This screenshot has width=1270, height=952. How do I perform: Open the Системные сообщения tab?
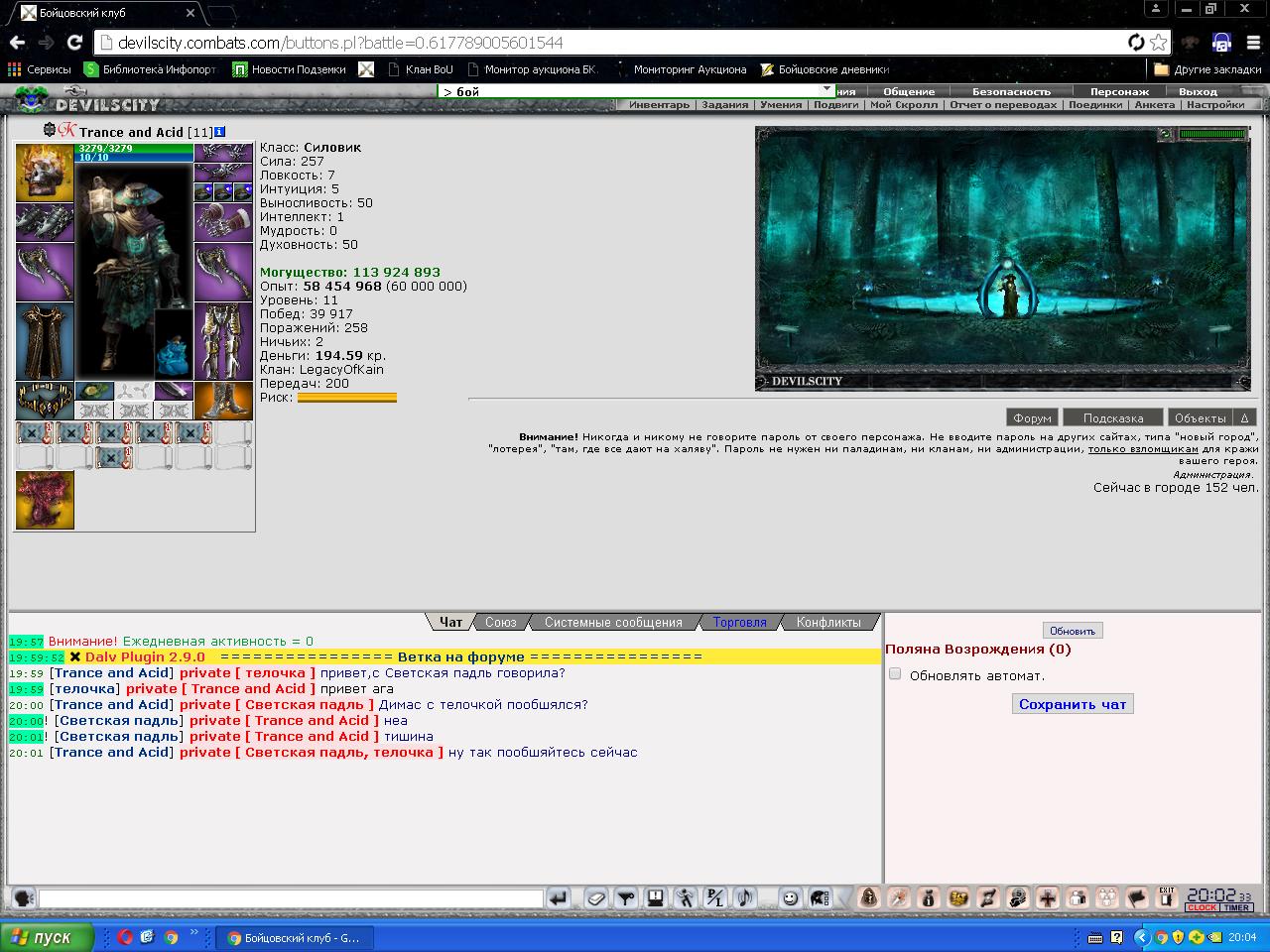point(613,622)
